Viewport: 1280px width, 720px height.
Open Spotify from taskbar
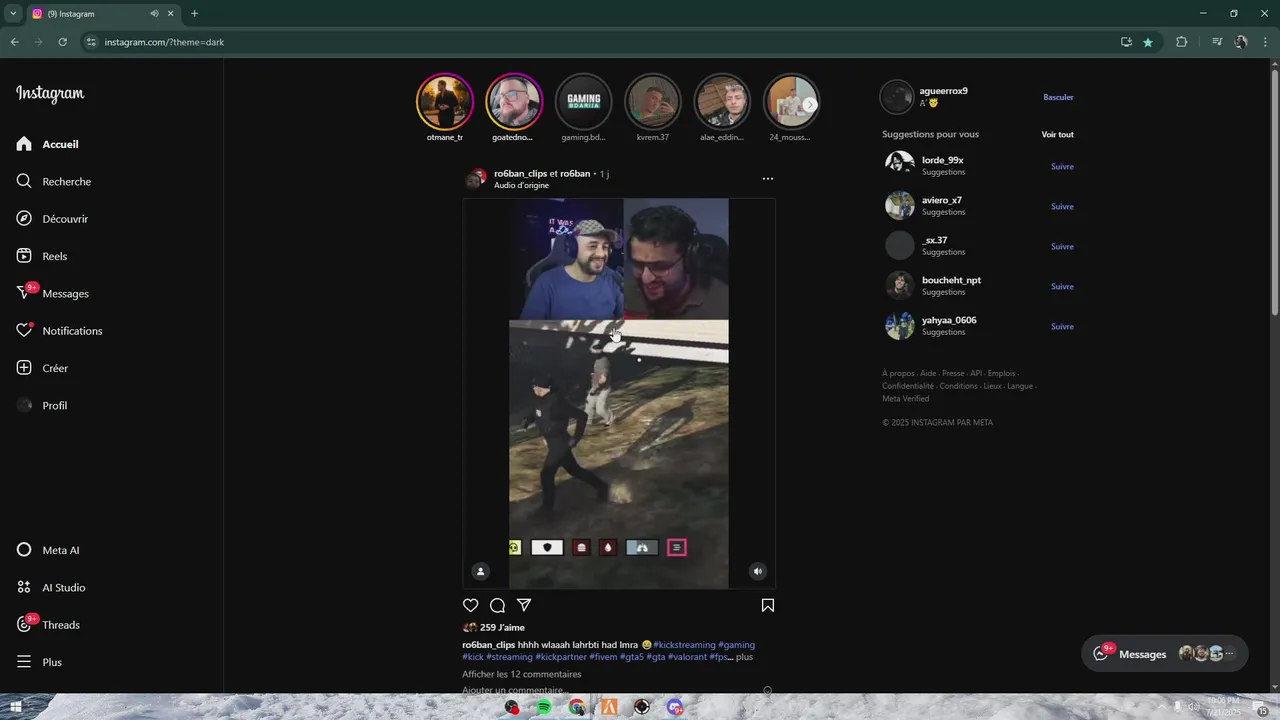pos(544,707)
